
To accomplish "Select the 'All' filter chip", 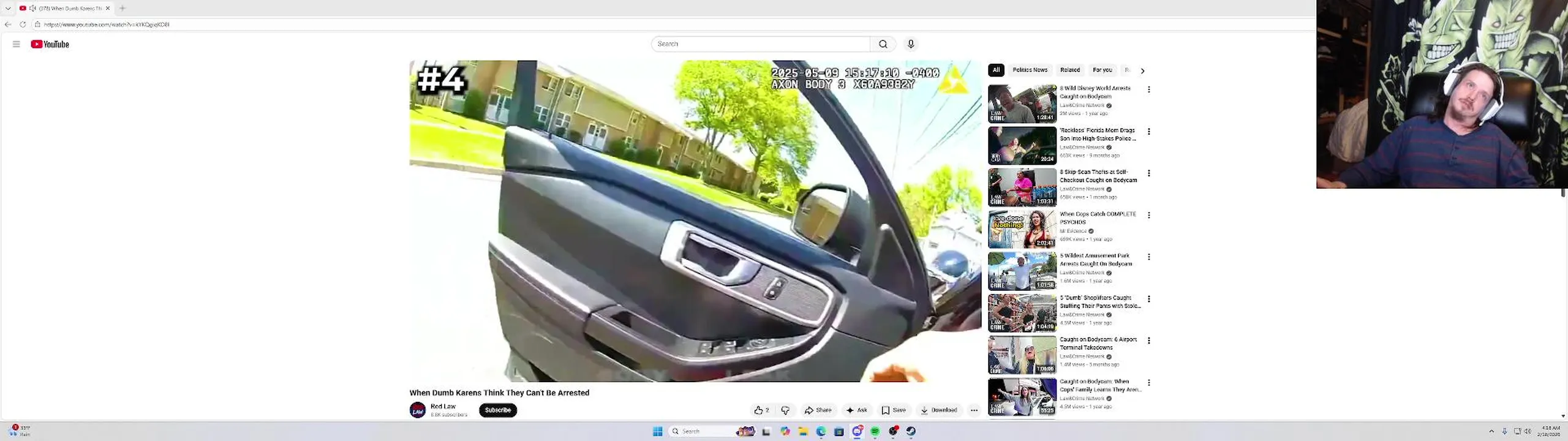I will pyautogui.click(x=996, y=70).
